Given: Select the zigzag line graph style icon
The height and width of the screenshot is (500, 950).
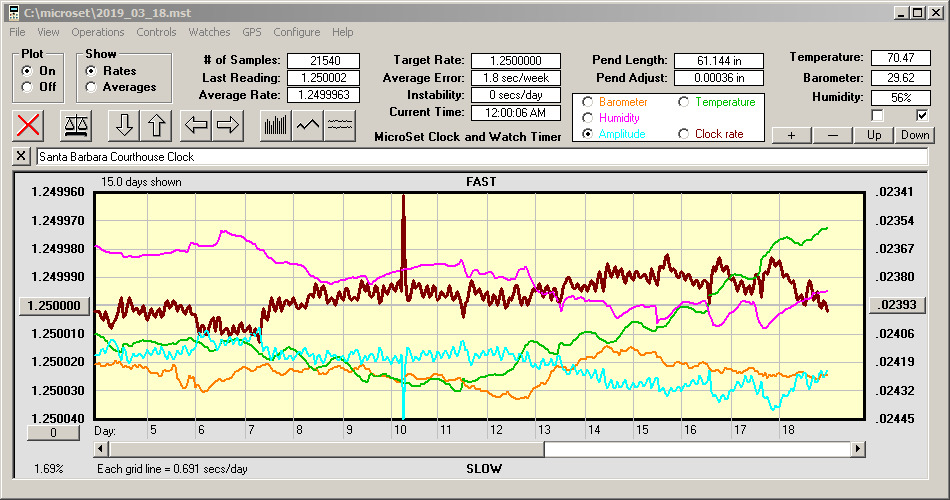Looking at the screenshot, I should (308, 125).
